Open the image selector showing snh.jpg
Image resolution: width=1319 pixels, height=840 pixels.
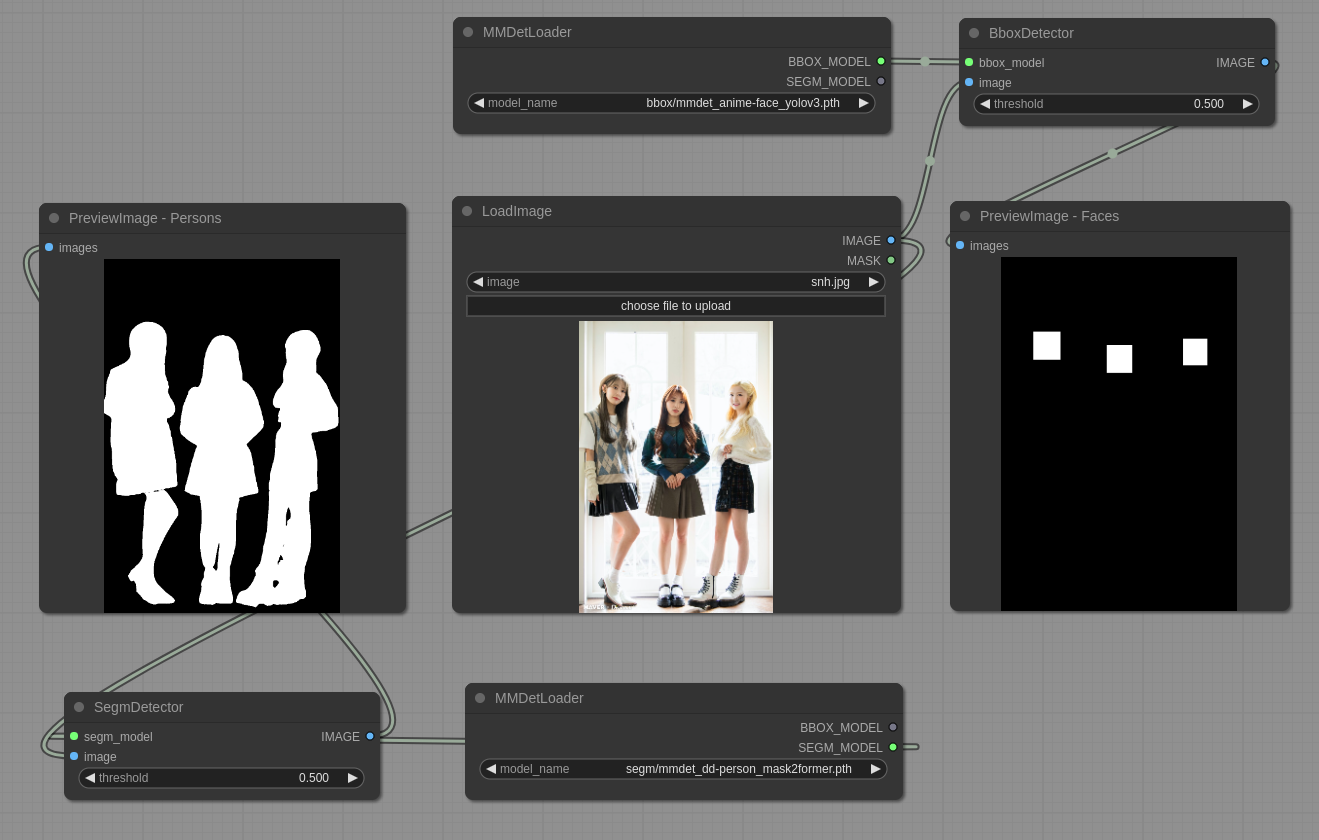coord(676,282)
